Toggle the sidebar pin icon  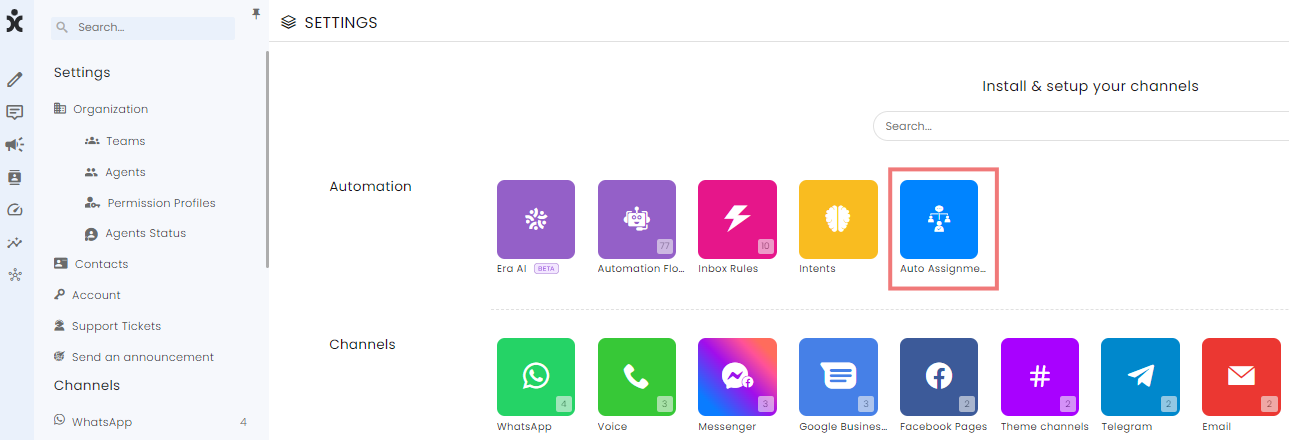click(255, 13)
